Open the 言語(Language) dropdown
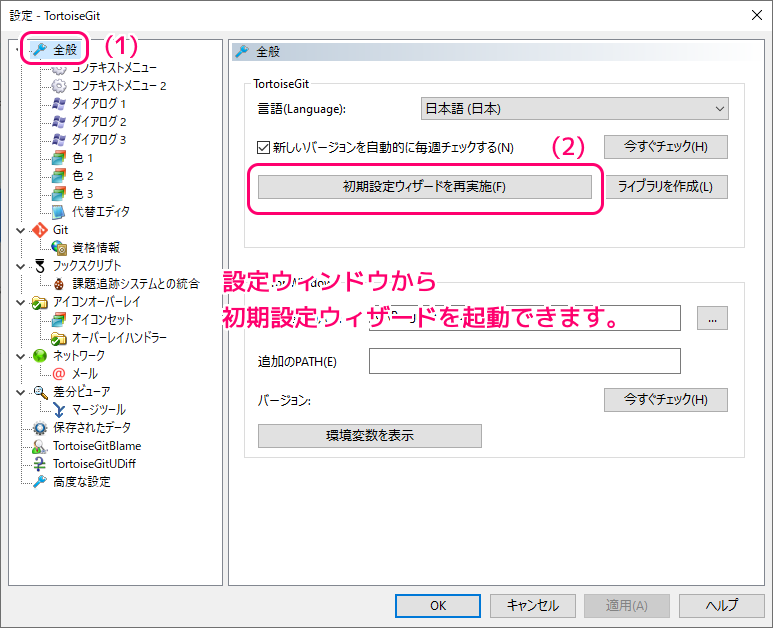773x628 pixels. pos(574,109)
